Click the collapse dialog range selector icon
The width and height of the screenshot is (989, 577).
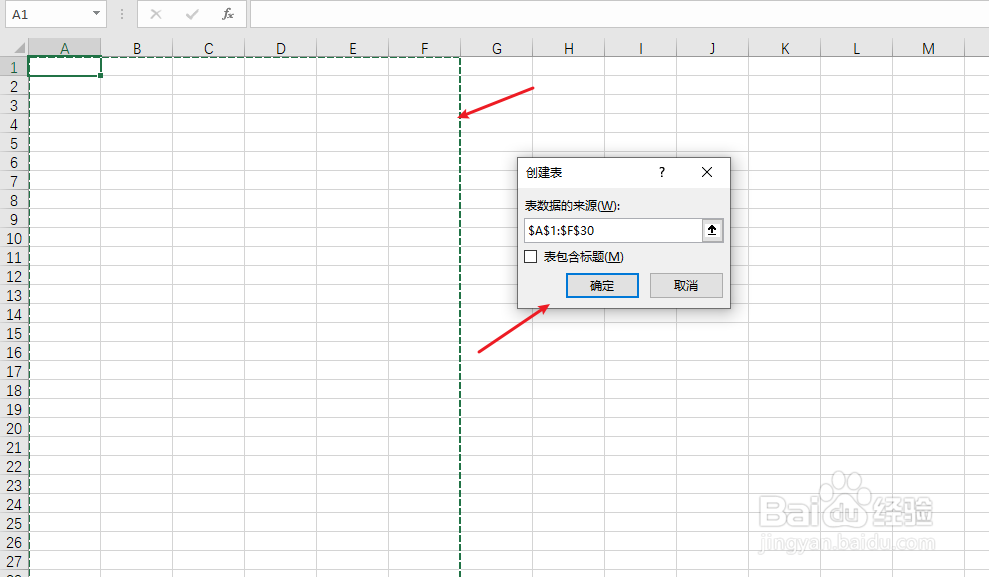(x=712, y=231)
